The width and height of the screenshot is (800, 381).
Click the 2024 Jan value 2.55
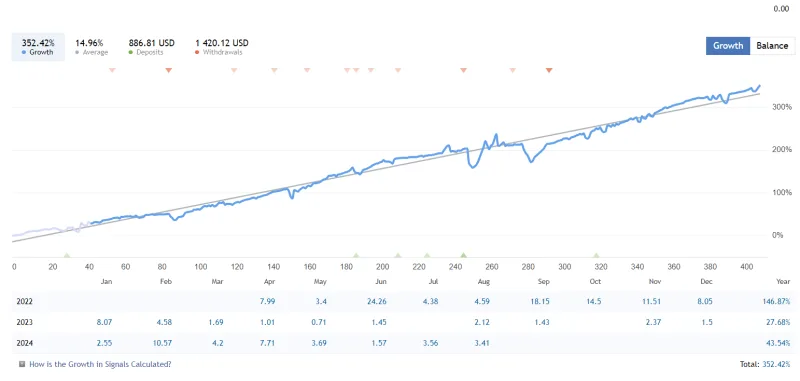coord(105,343)
